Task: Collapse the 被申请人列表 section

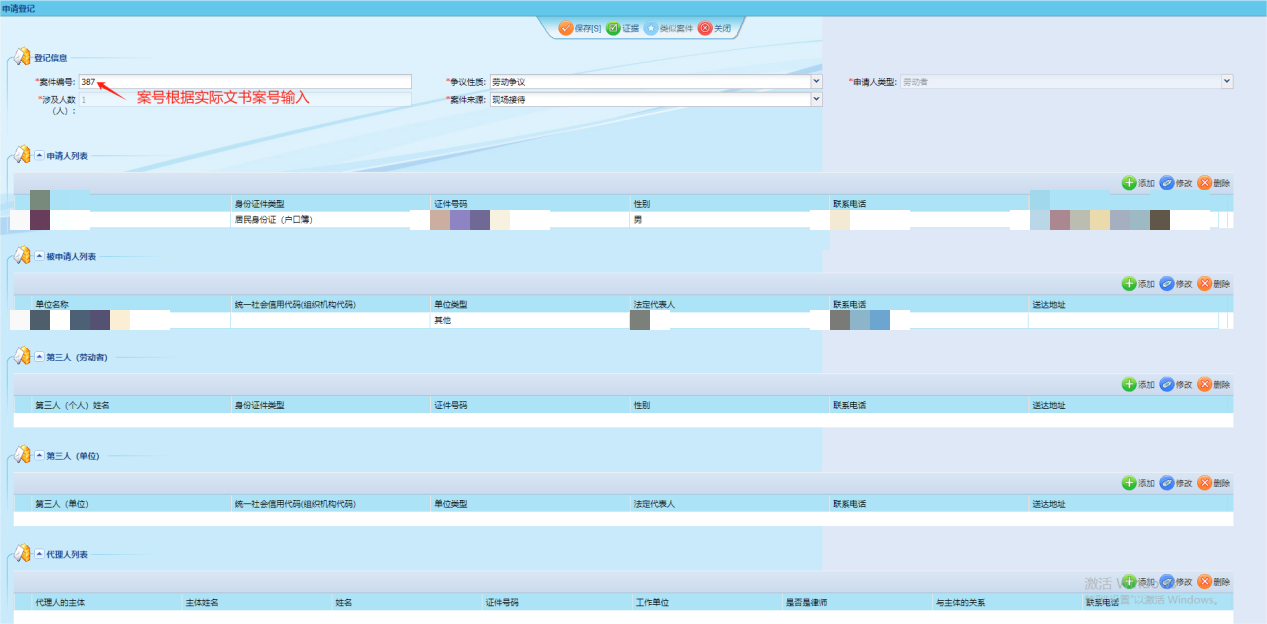Action: 39,257
